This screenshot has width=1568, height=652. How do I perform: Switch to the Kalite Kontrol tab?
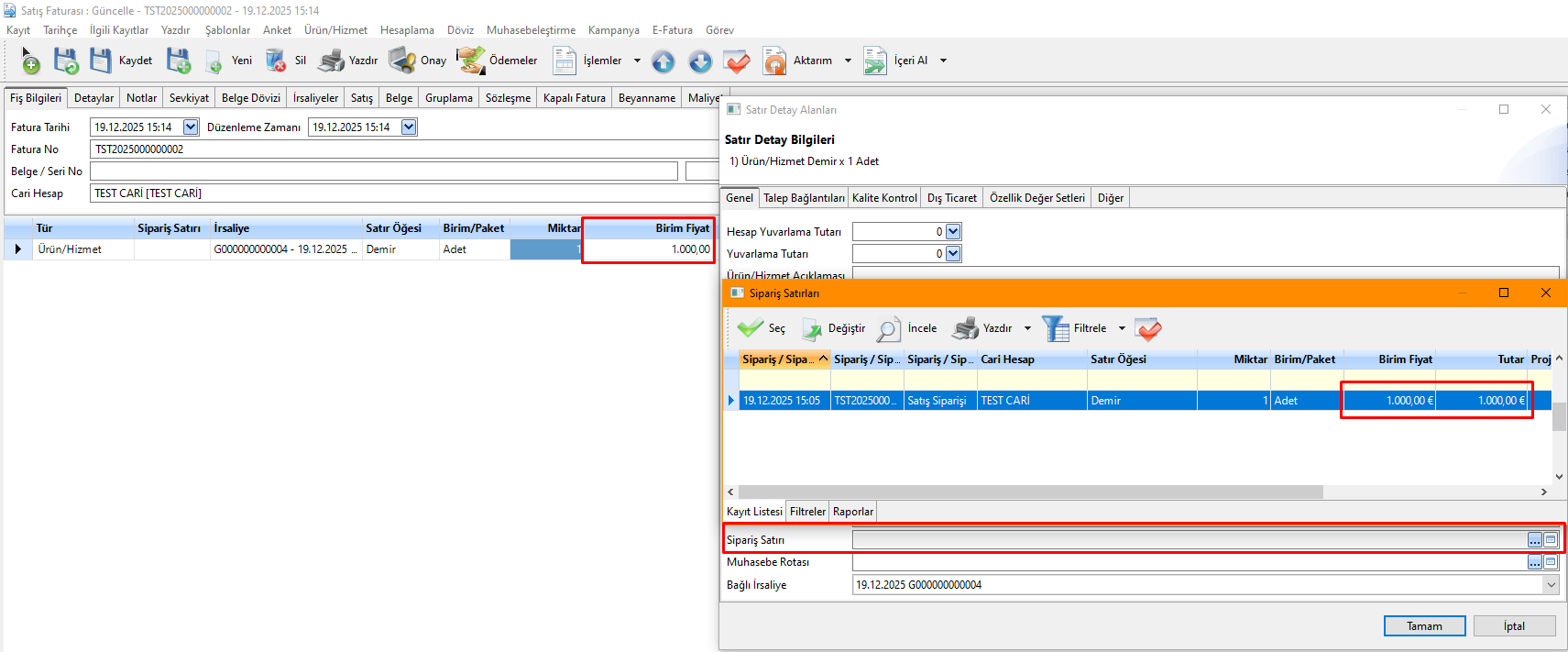click(x=884, y=198)
